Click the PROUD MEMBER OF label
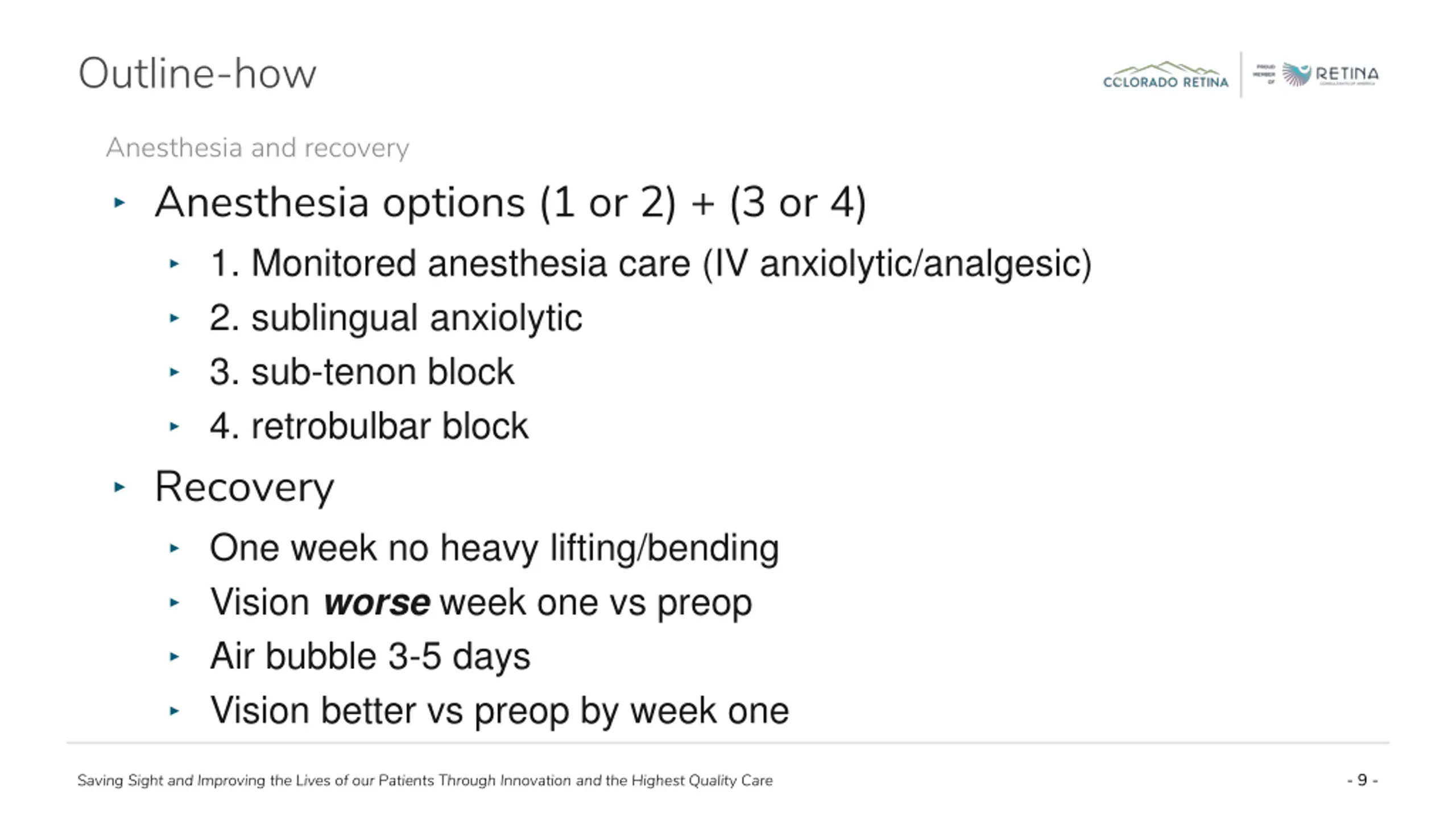 (x=1264, y=75)
